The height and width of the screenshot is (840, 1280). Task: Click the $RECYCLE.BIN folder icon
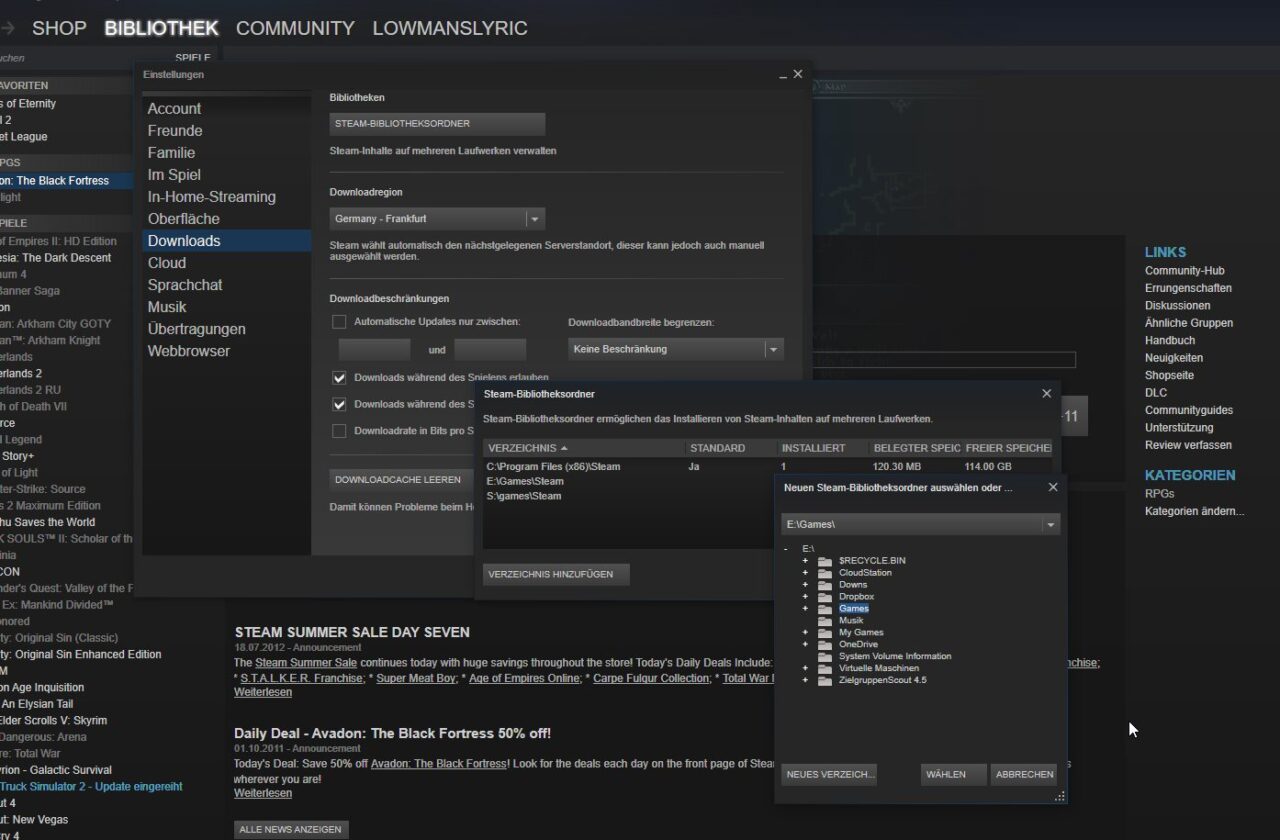(824, 561)
